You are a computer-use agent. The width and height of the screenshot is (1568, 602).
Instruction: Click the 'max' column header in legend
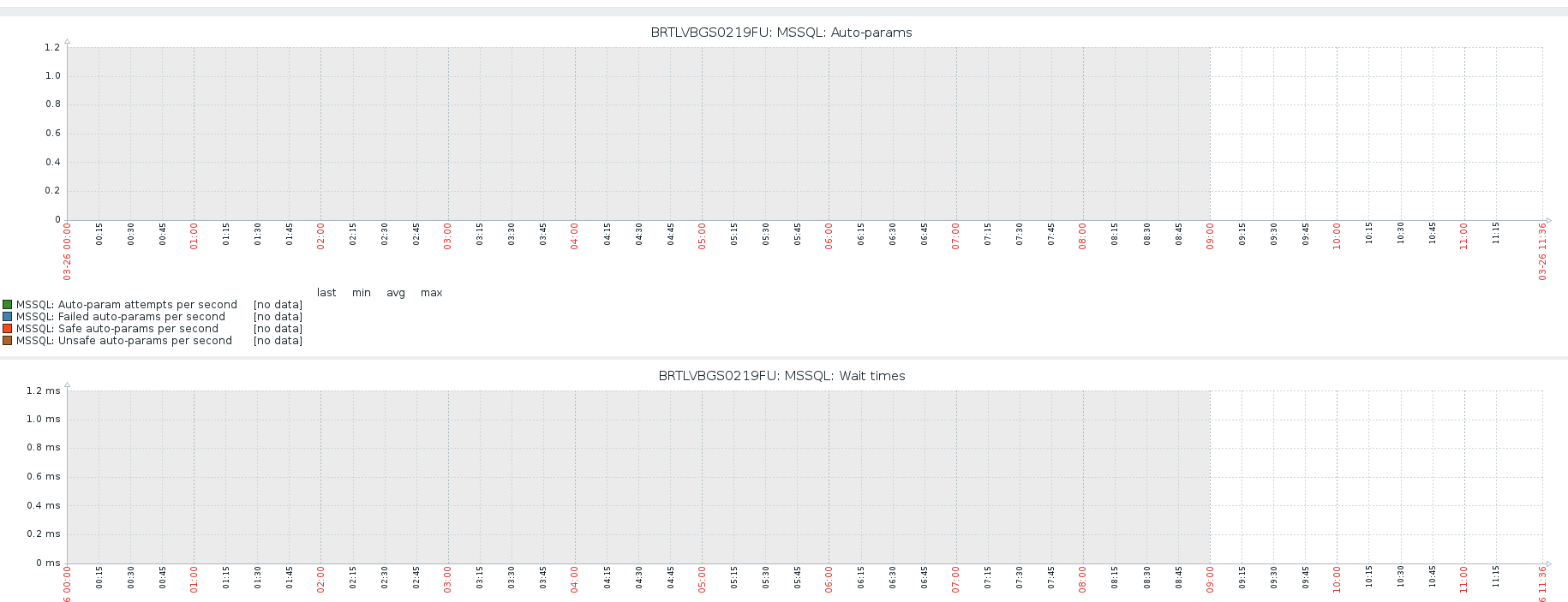coord(431,293)
